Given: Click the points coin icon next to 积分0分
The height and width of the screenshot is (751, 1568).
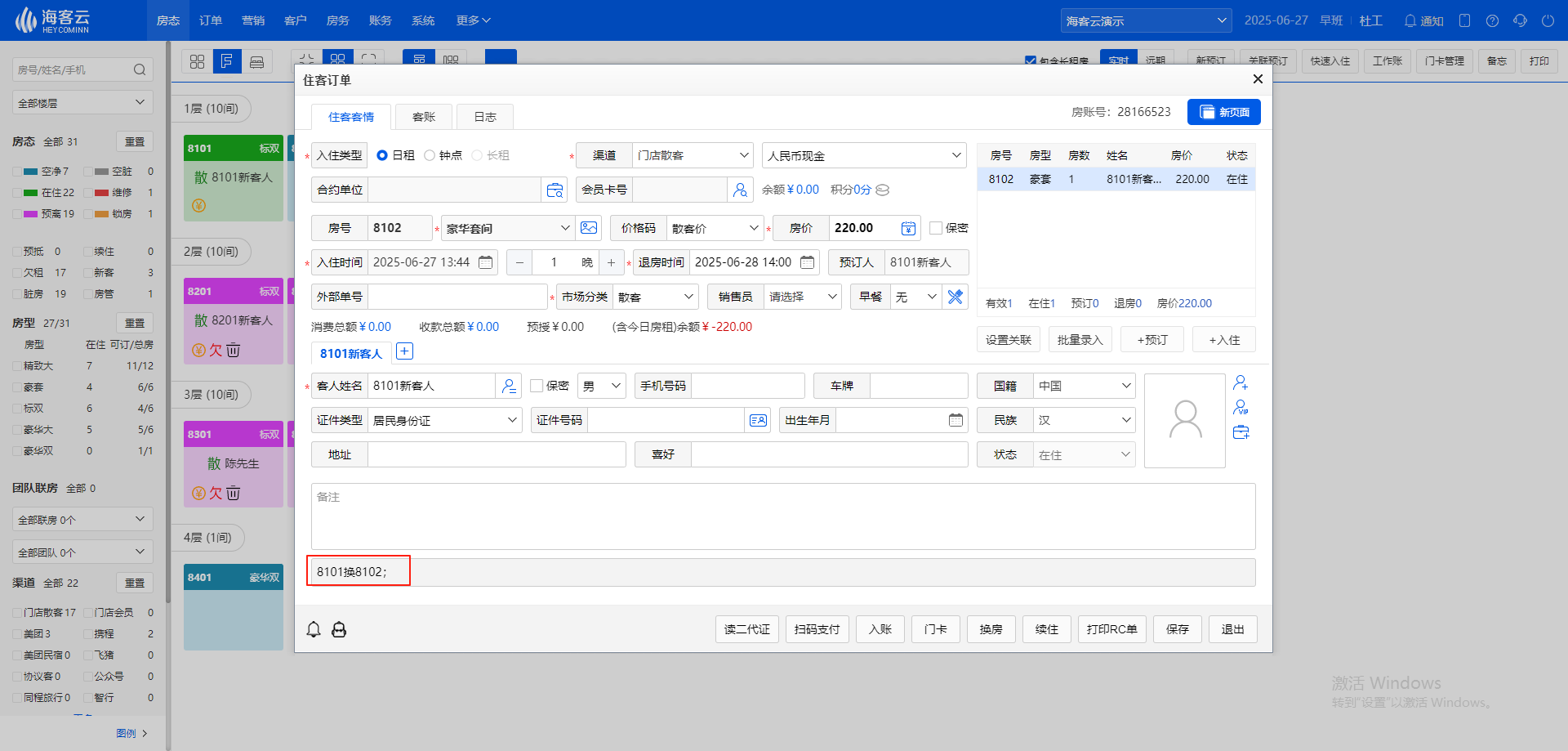Looking at the screenshot, I should click(882, 190).
